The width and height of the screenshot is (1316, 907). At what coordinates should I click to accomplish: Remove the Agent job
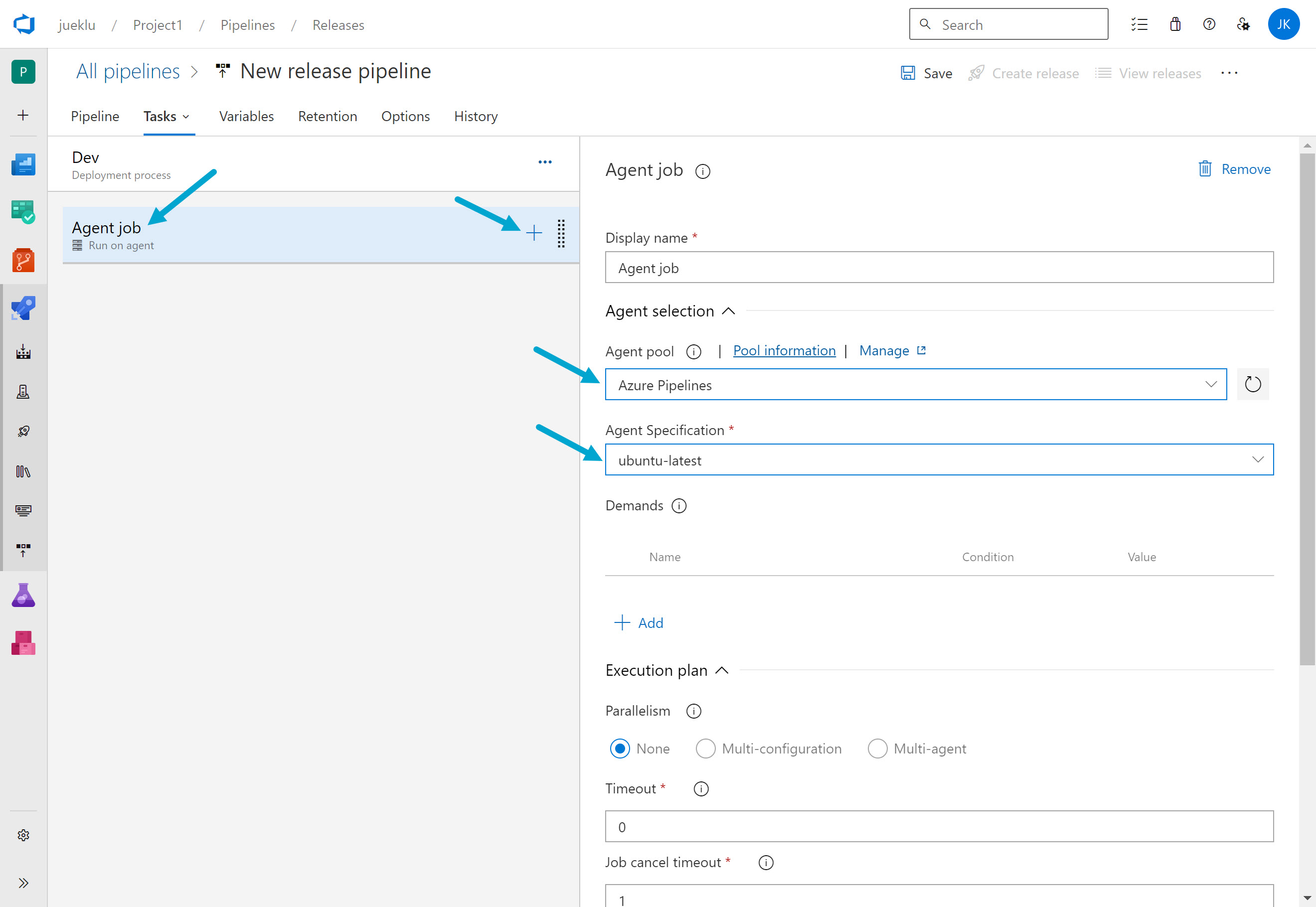(x=1234, y=169)
